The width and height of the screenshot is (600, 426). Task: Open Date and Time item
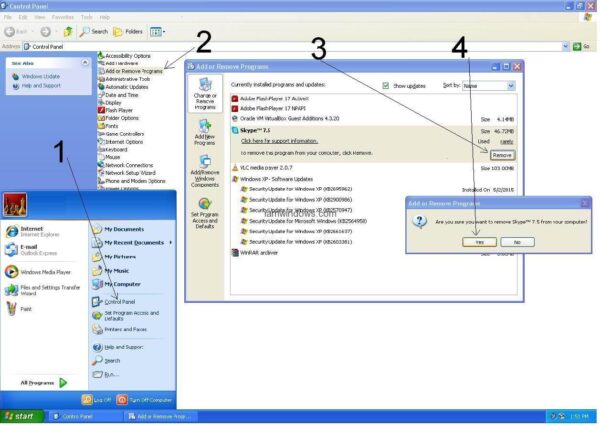point(118,95)
